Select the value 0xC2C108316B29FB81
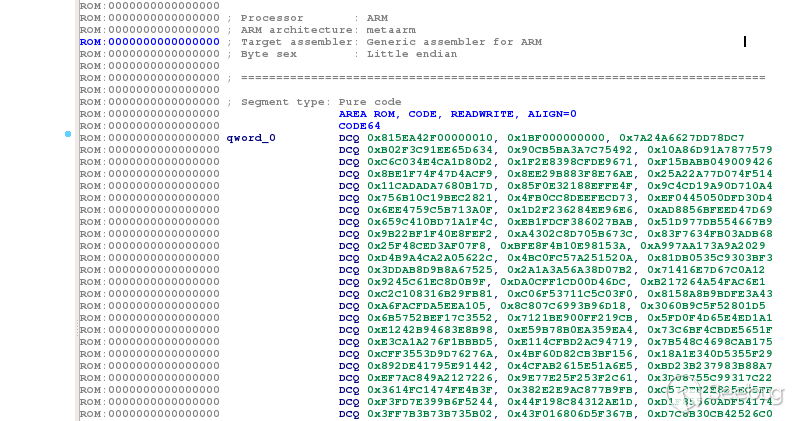Screen dimensions: 812x421 430,294
